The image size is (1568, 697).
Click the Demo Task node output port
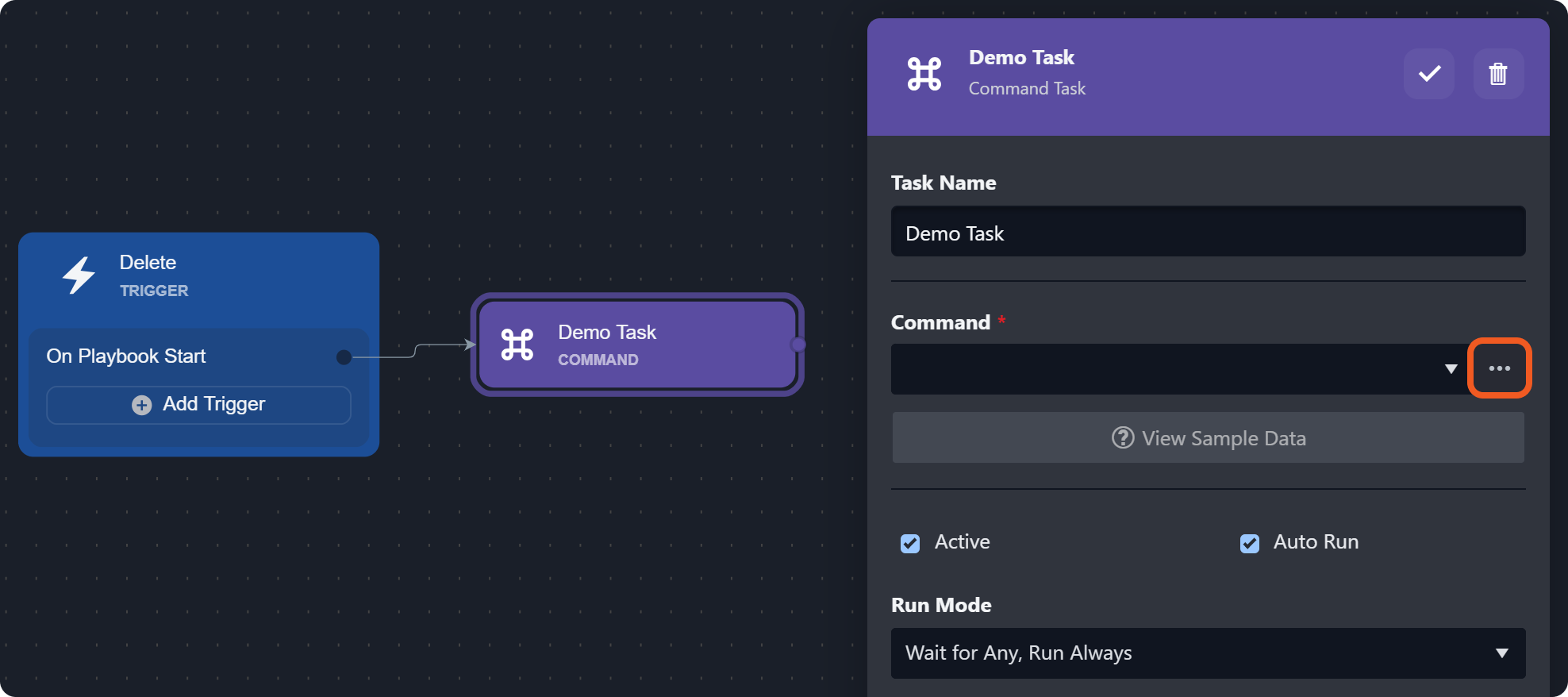[x=798, y=345]
